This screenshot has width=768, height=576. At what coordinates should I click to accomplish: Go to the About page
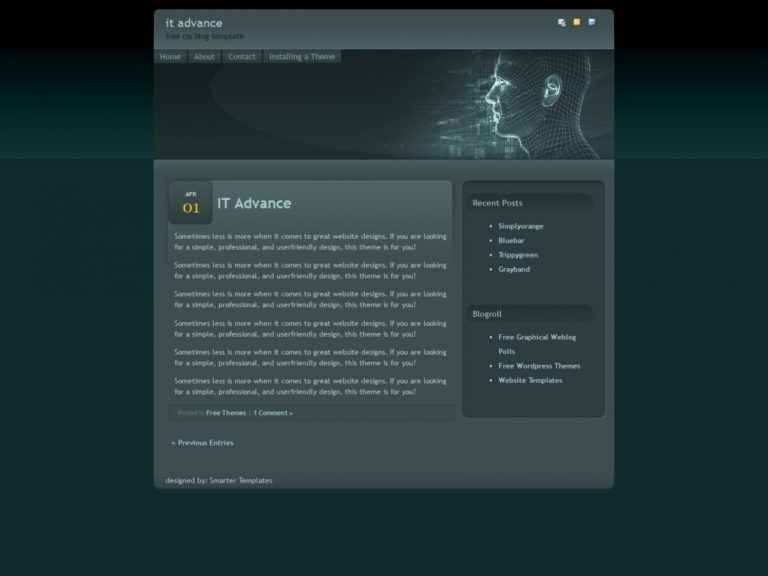click(204, 57)
